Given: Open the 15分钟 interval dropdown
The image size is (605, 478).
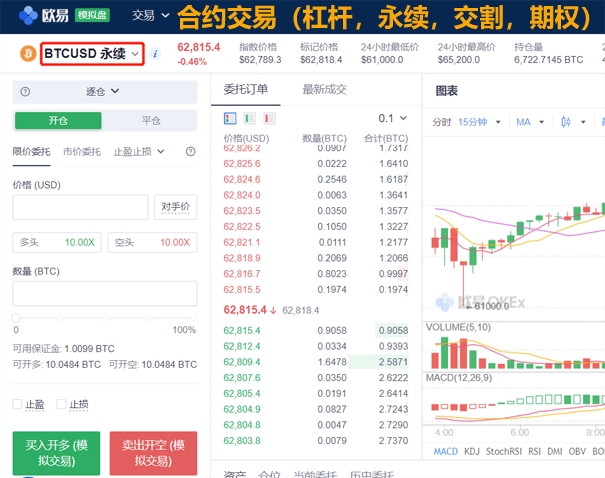Looking at the screenshot, I should coord(480,122).
